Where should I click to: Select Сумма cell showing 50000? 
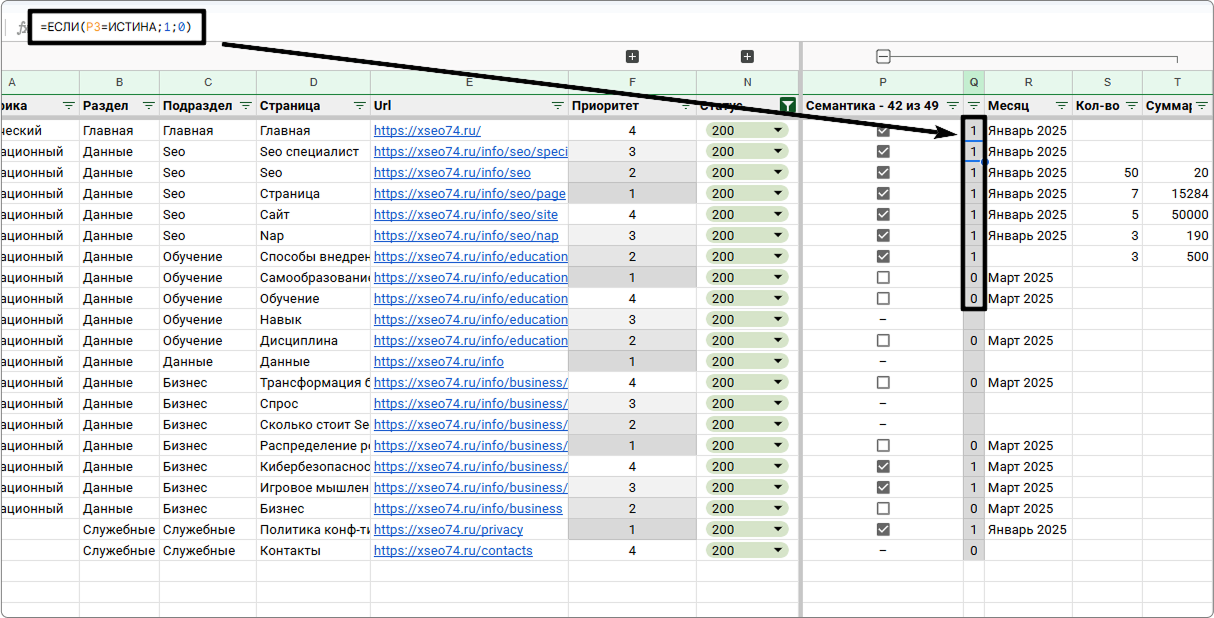point(1178,214)
